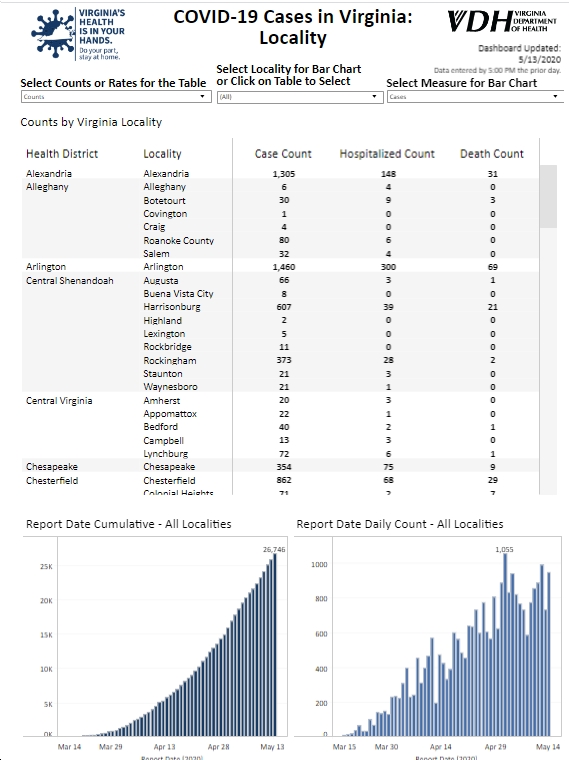Screen dimensions: 569x760
Task: Select the Lynchburg locality row
Action: click(280, 454)
